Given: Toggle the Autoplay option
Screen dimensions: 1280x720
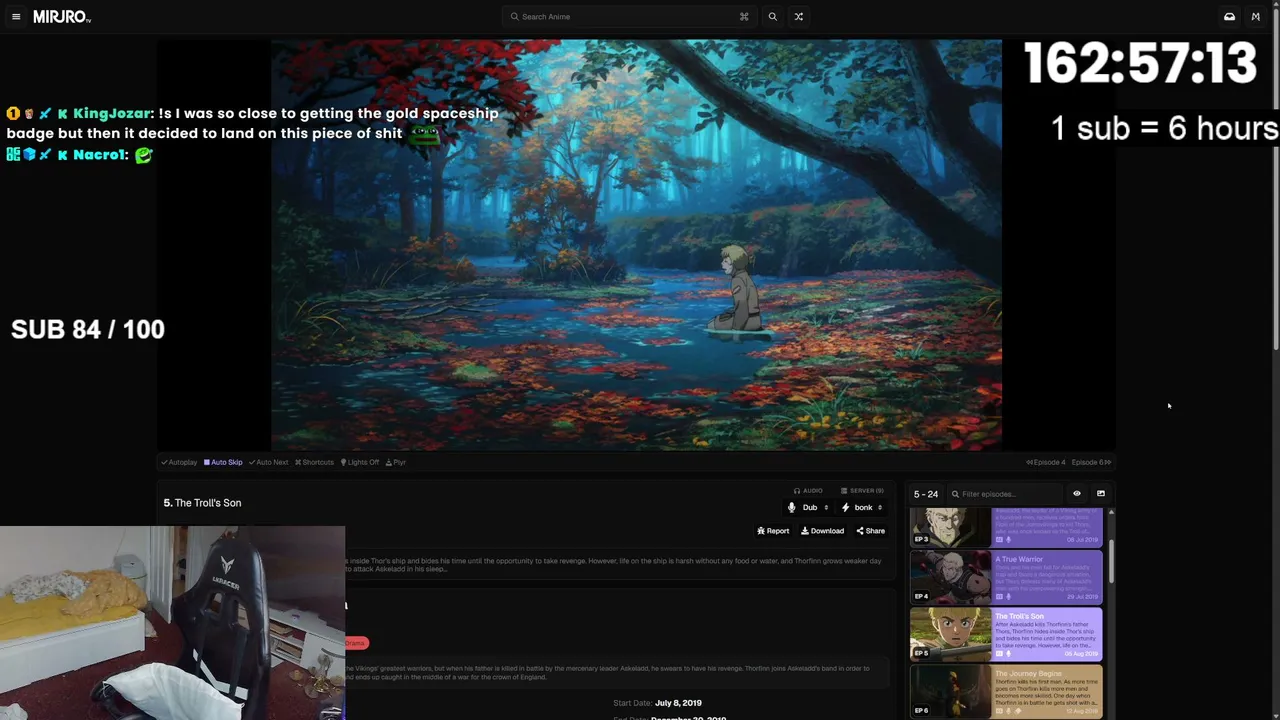Looking at the screenshot, I should (179, 462).
